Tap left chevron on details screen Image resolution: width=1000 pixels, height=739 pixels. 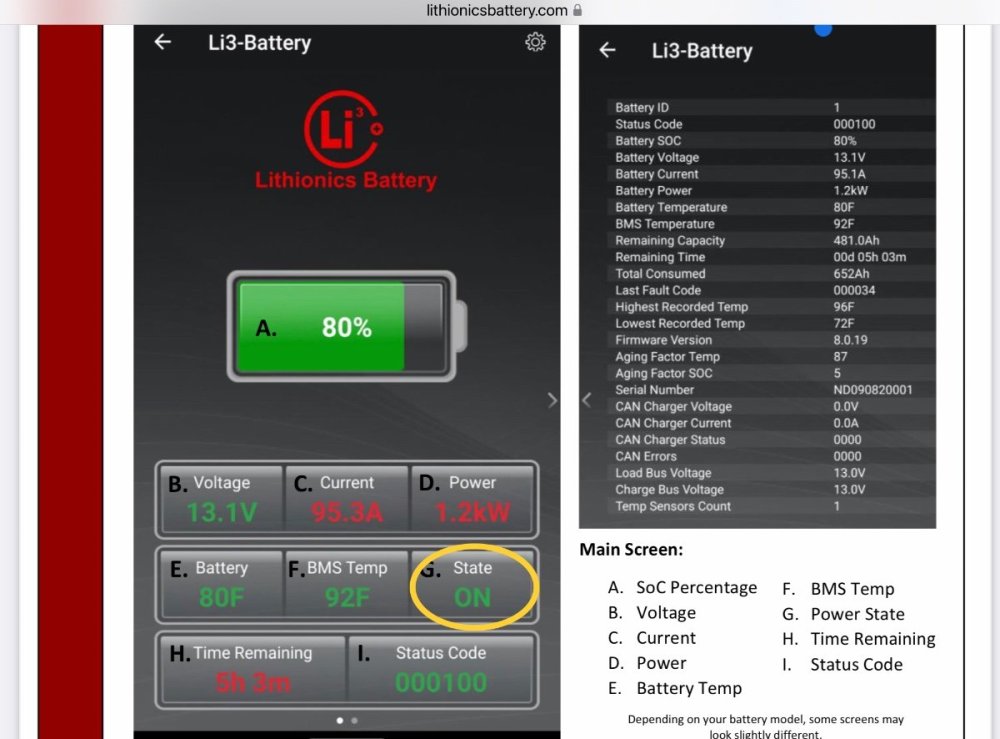pos(587,400)
